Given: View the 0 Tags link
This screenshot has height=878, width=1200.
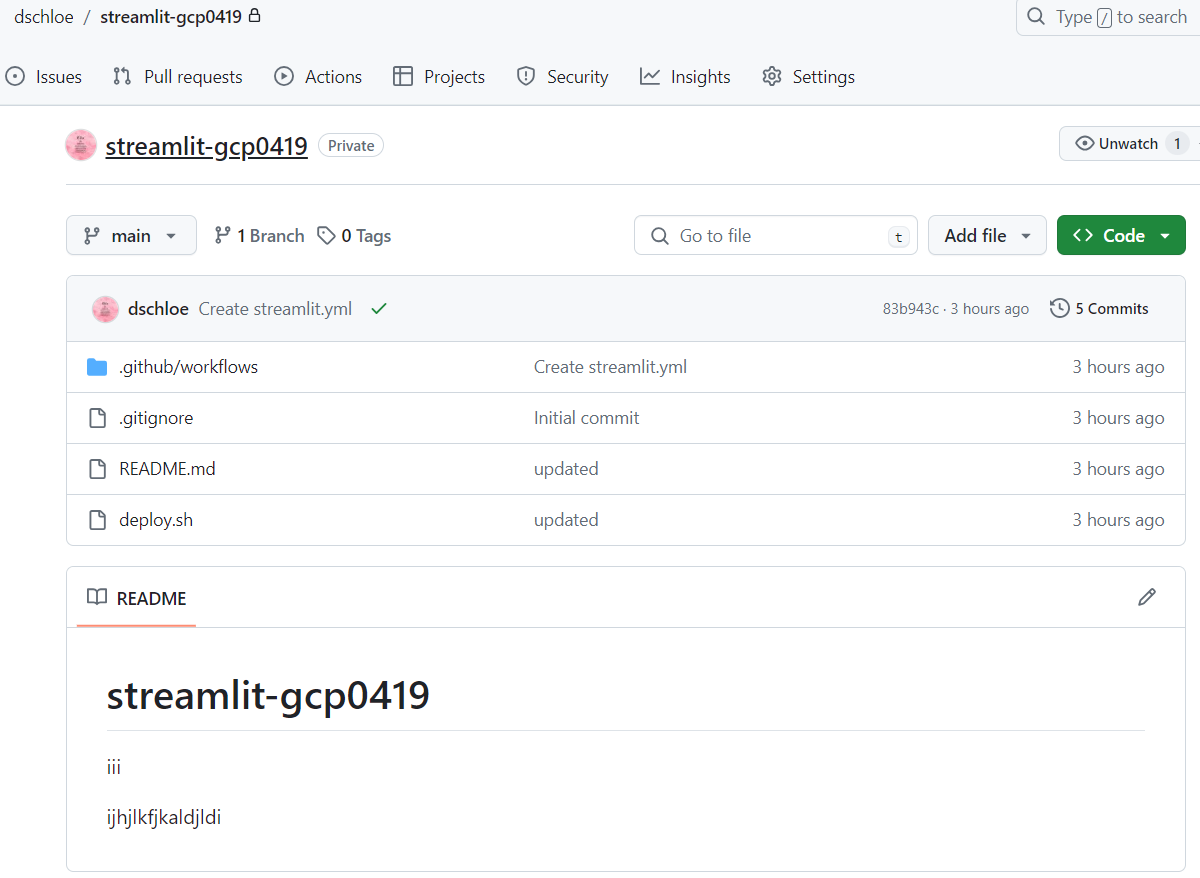Looking at the screenshot, I should pyautogui.click(x=354, y=236).
